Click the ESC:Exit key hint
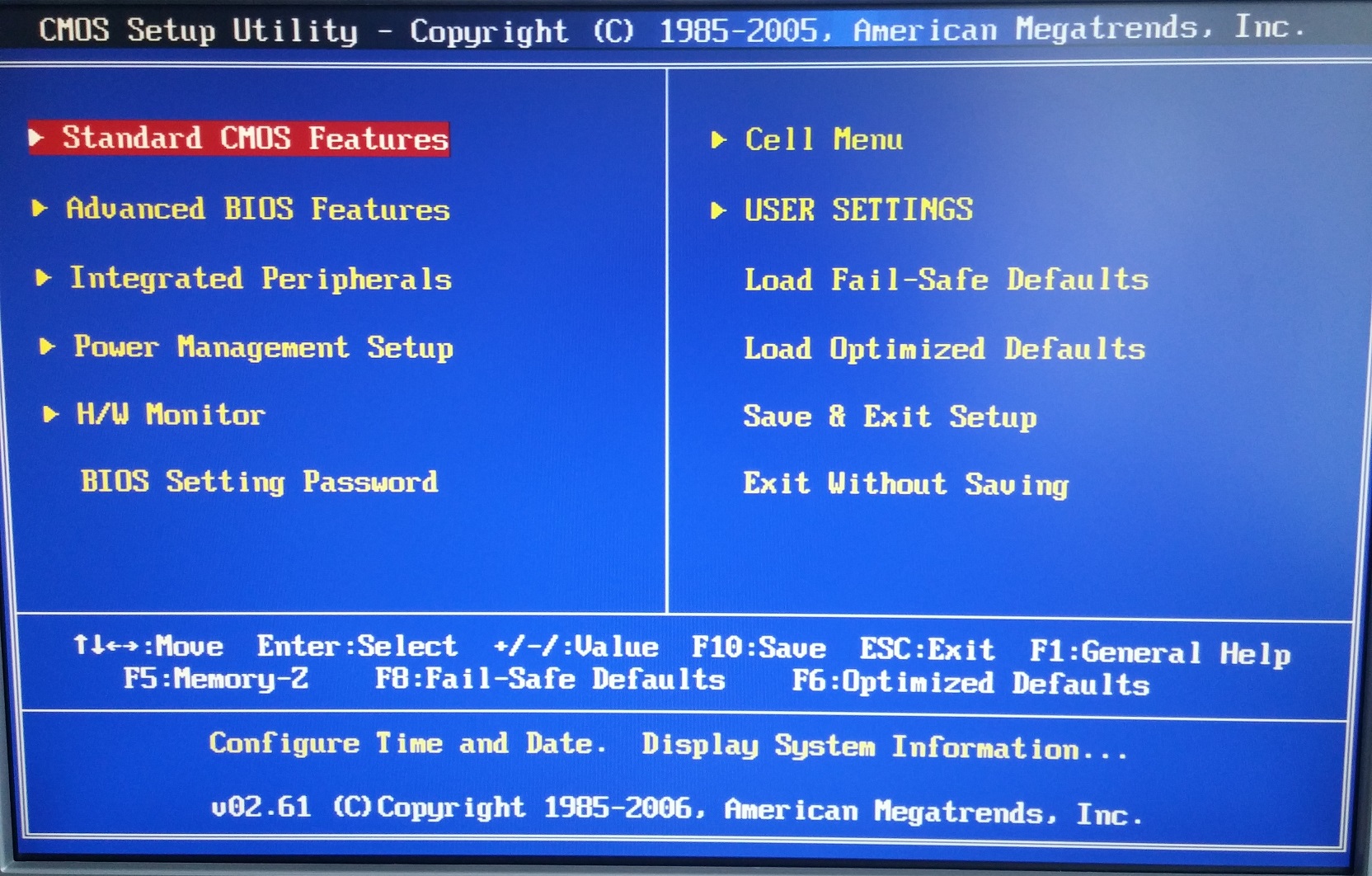Screen dimensions: 1372x876 pos(928,650)
